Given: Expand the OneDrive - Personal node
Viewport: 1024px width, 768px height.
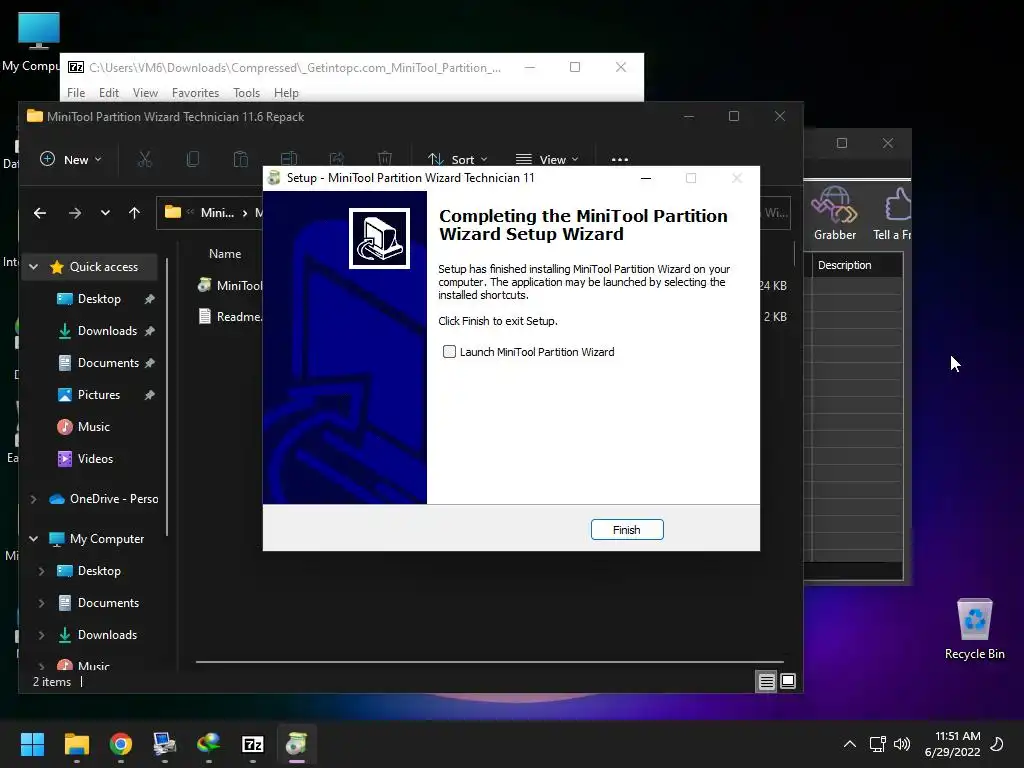Looking at the screenshot, I should coord(33,499).
